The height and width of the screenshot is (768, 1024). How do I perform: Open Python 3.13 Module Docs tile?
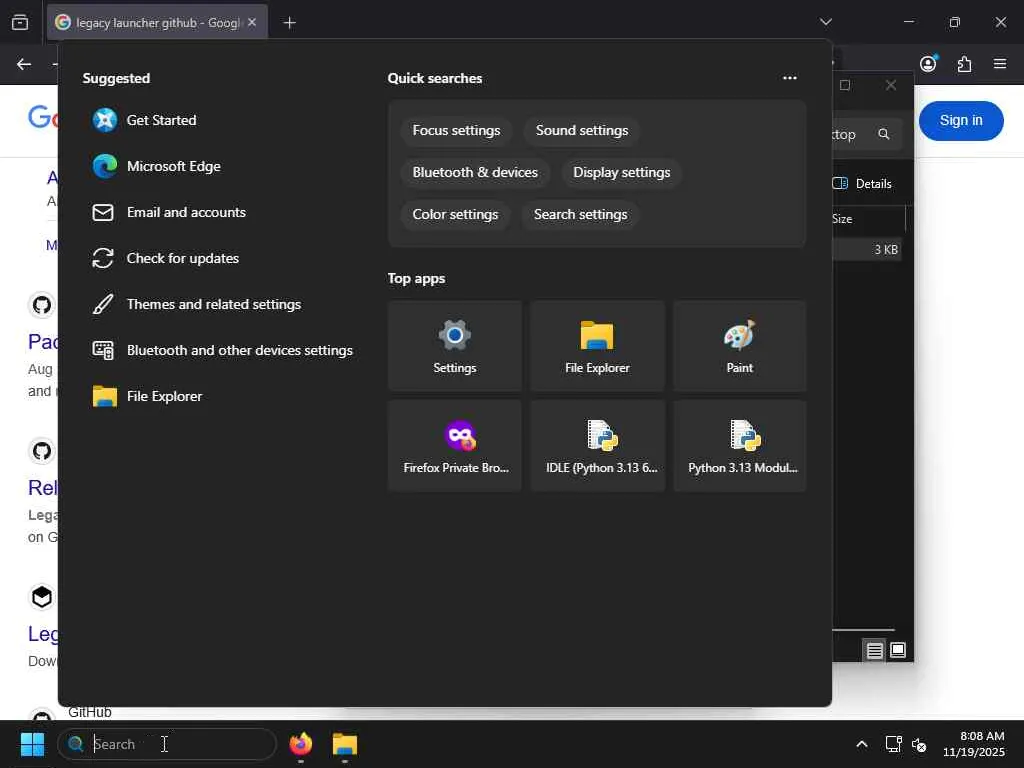[739, 446]
